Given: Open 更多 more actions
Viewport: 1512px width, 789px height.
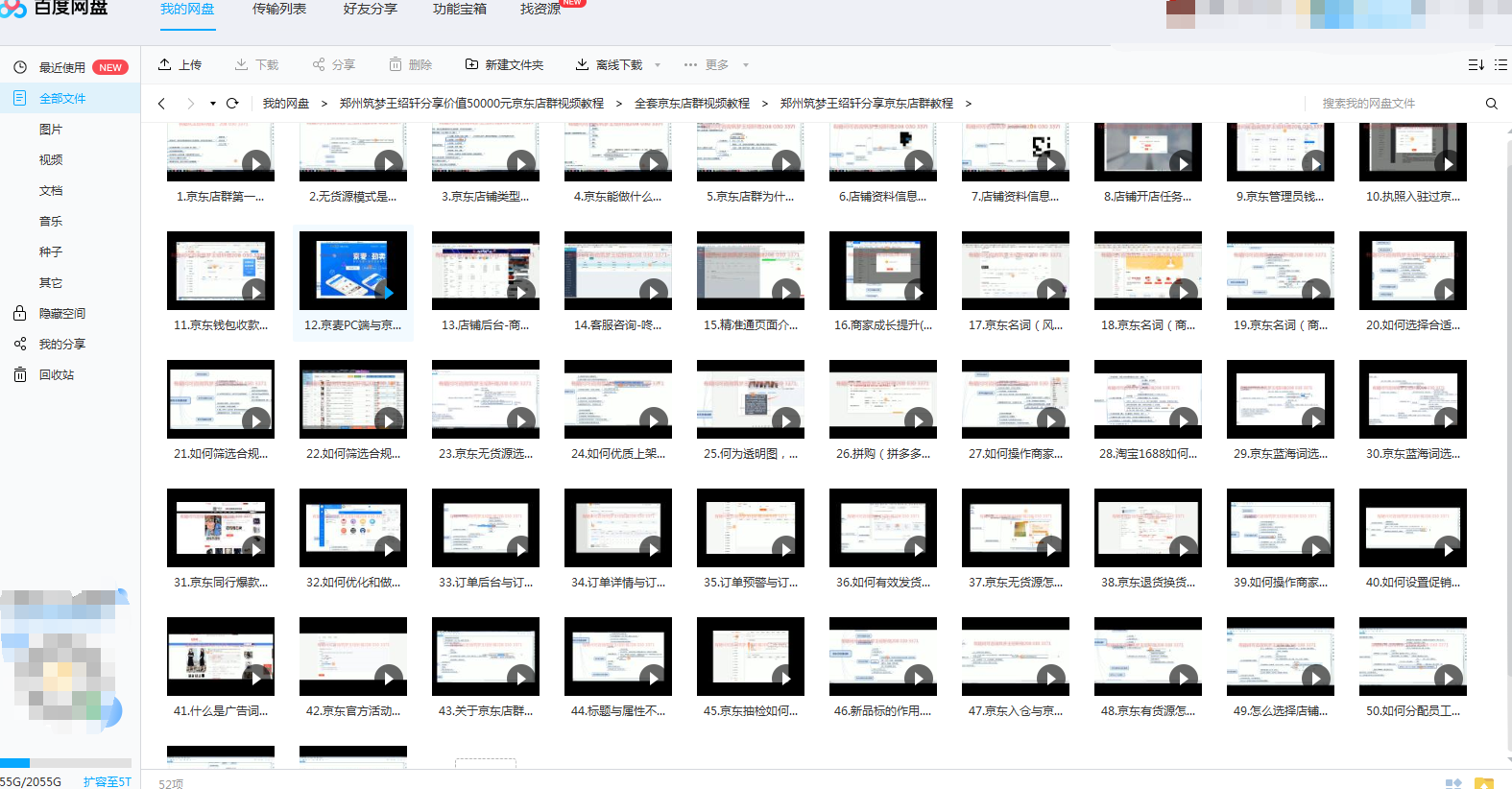Looking at the screenshot, I should click(707, 65).
